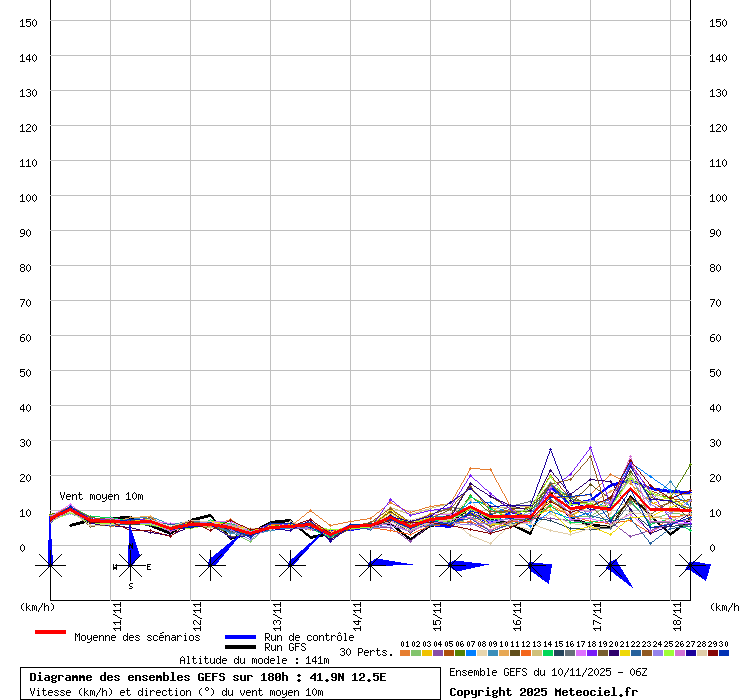
Task: Click the wind compass rose at 11/11
Action: [x=130, y=566]
